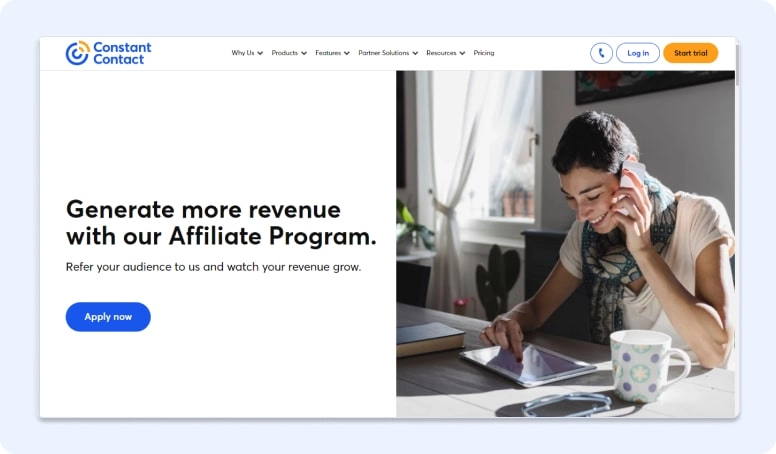Expand the Features dropdown
776x454 pixels.
pos(333,53)
